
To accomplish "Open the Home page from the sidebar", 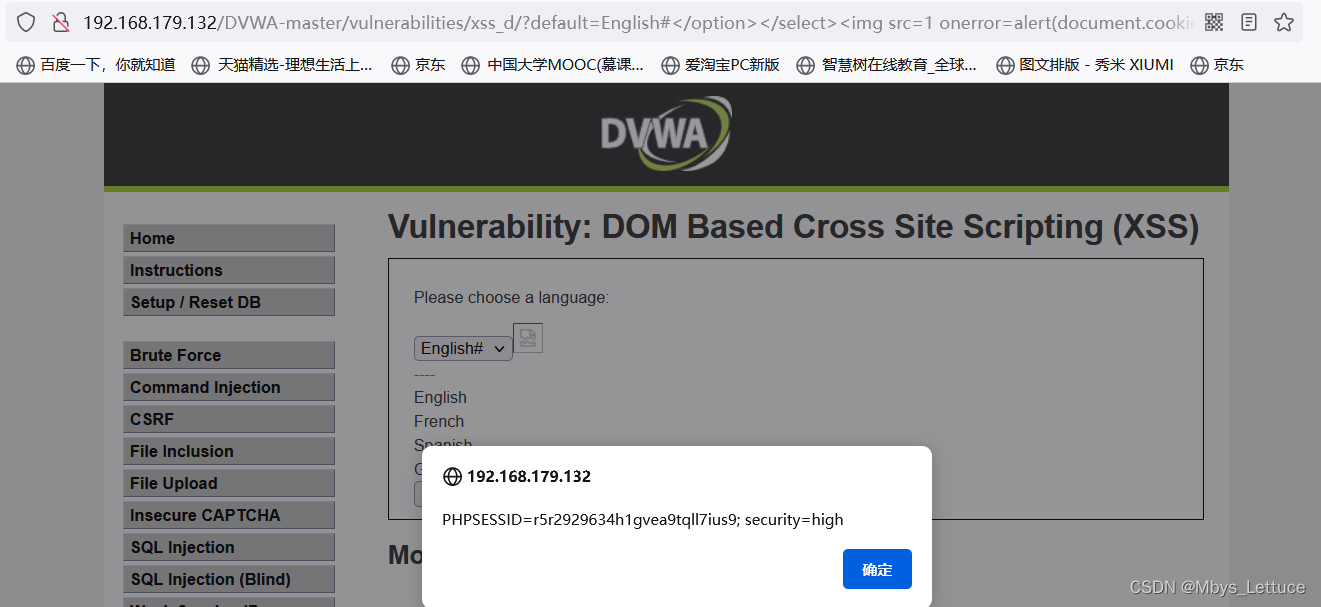I will (x=228, y=238).
